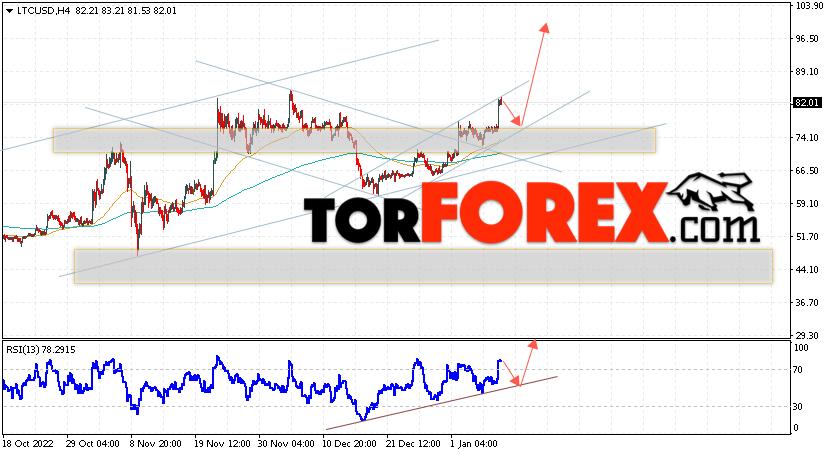Select the RSI level 0 label
This screenshot has width=830, height=455.
click(797, 427)
